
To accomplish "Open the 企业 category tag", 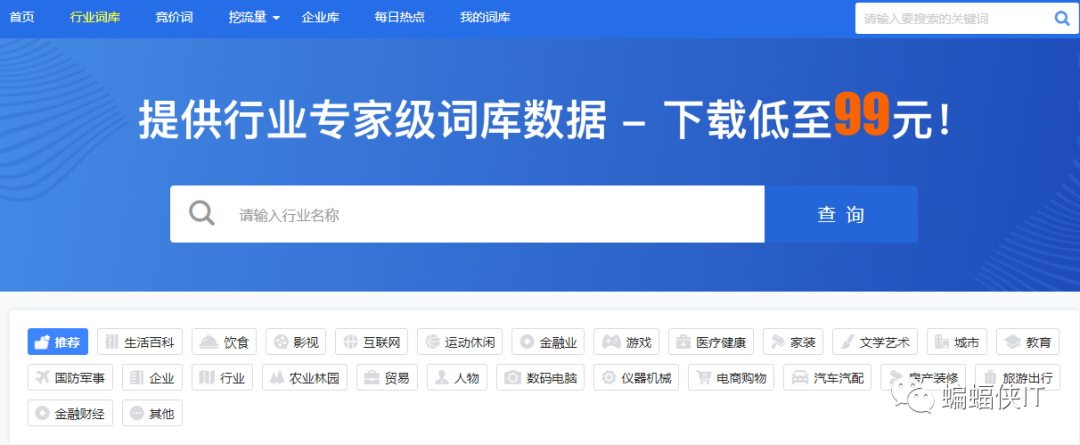I will pyautogui.click(x=152, y=377).
